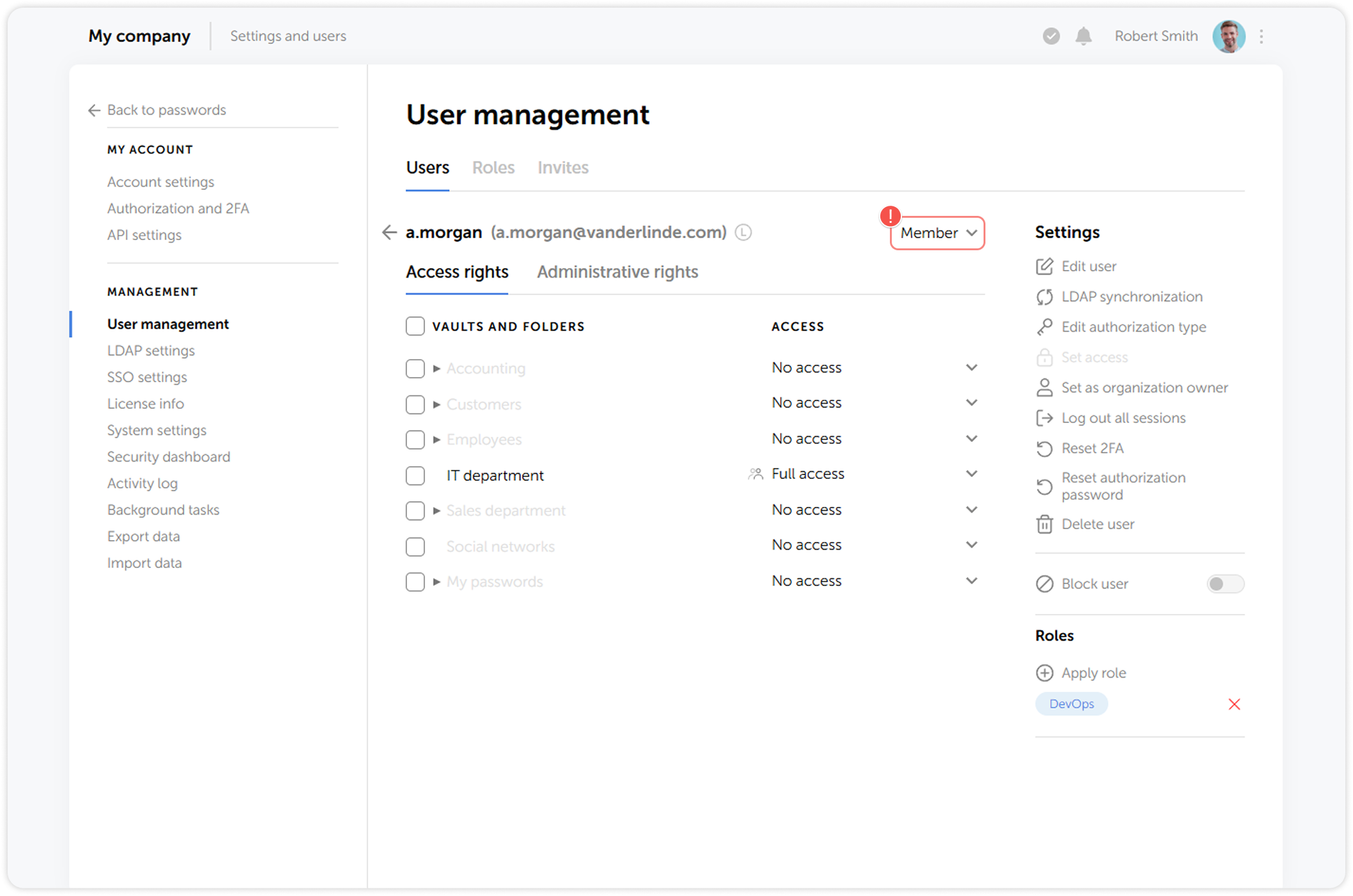Click the Delete user trash icon
Viewport: 1353px width, 896px height.
[1045, 524]
